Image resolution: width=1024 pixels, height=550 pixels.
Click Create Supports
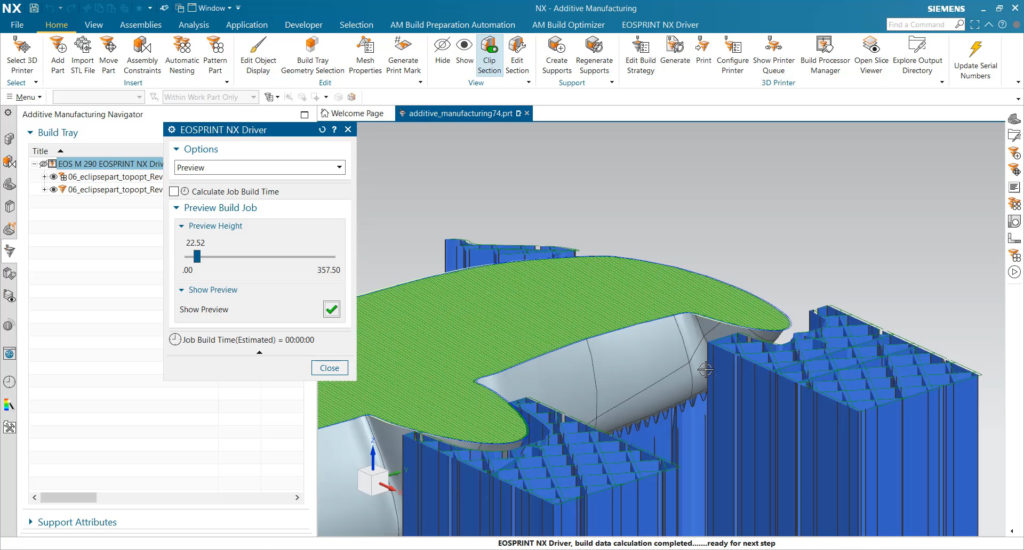[x=556, y=55]
